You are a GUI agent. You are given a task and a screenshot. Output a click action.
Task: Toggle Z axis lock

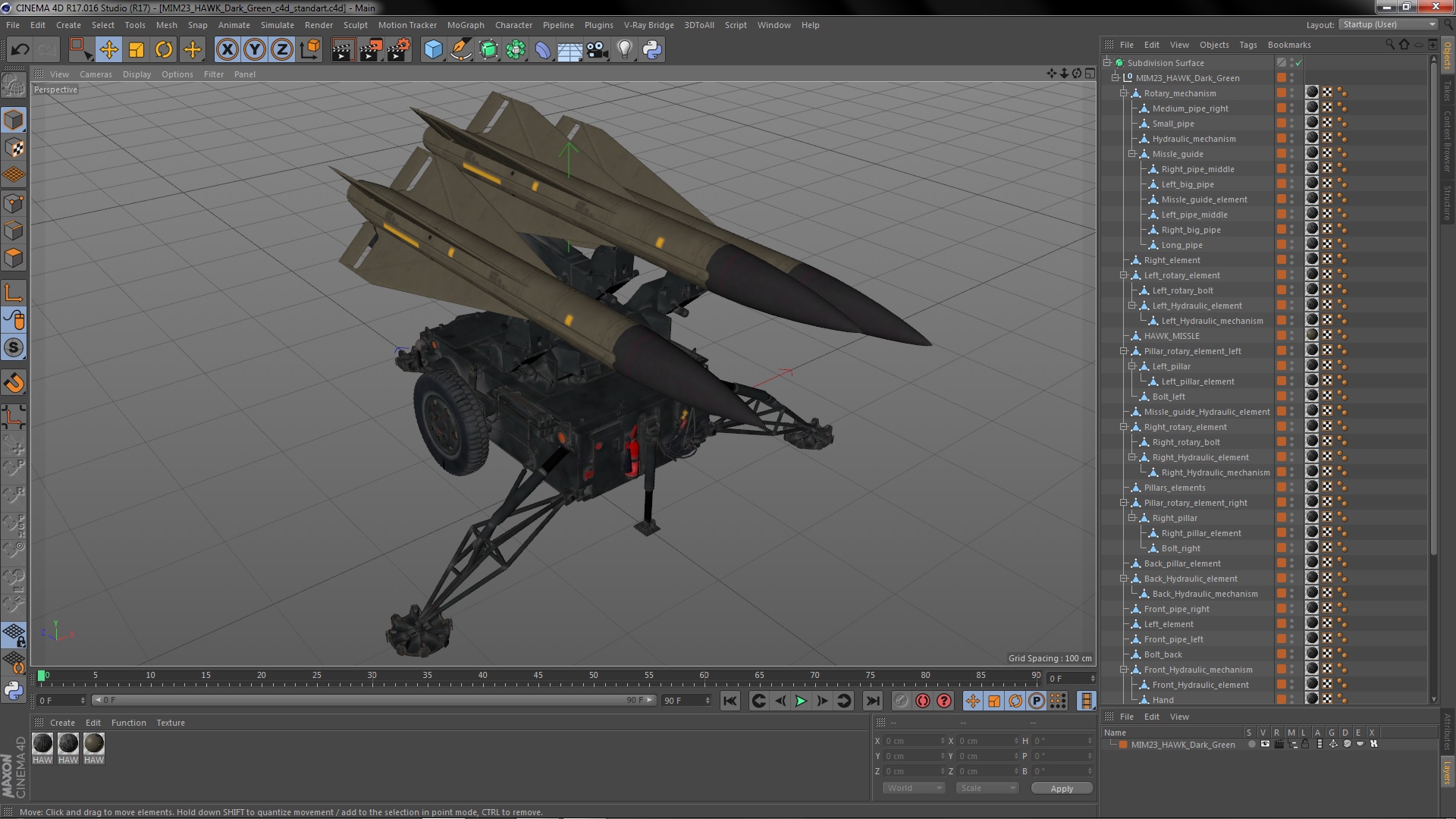[x=282, y=50]
